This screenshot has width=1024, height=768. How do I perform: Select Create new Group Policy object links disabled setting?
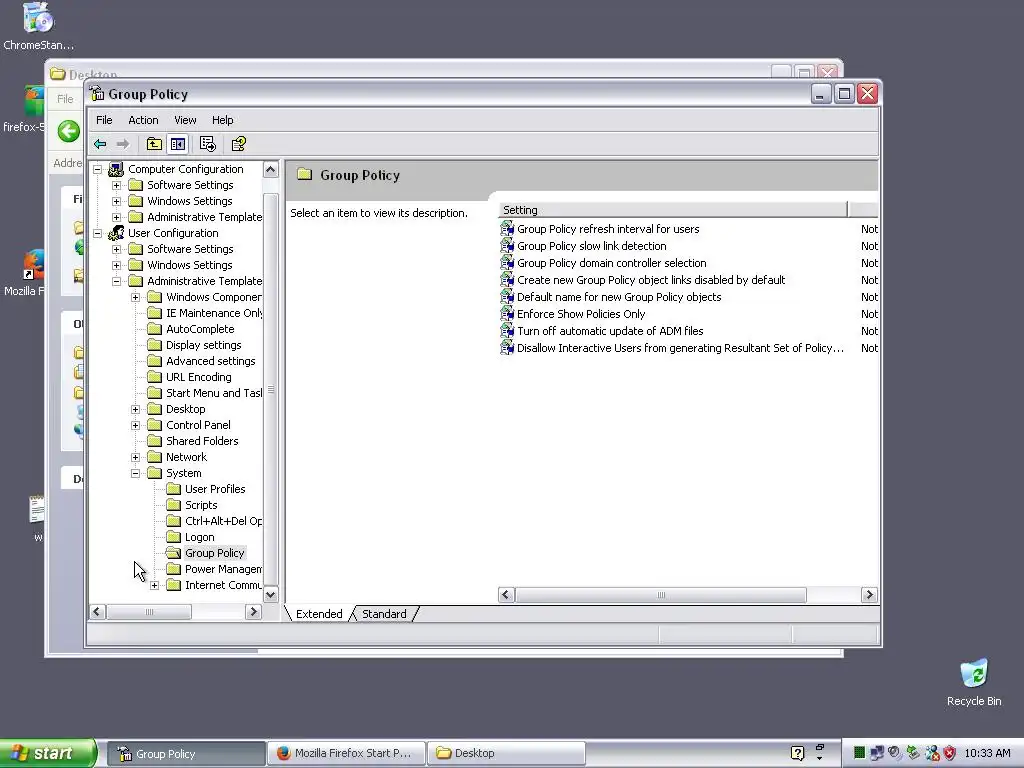click(x=651, y=280)
